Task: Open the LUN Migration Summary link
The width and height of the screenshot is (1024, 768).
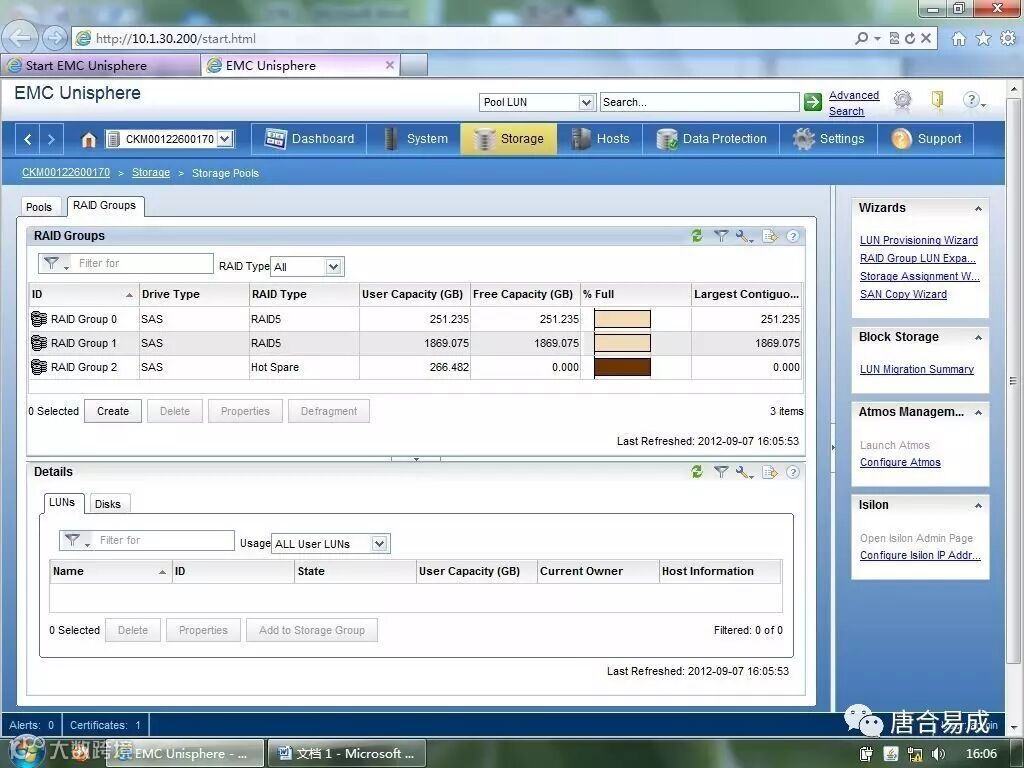Action: (916, 369)
